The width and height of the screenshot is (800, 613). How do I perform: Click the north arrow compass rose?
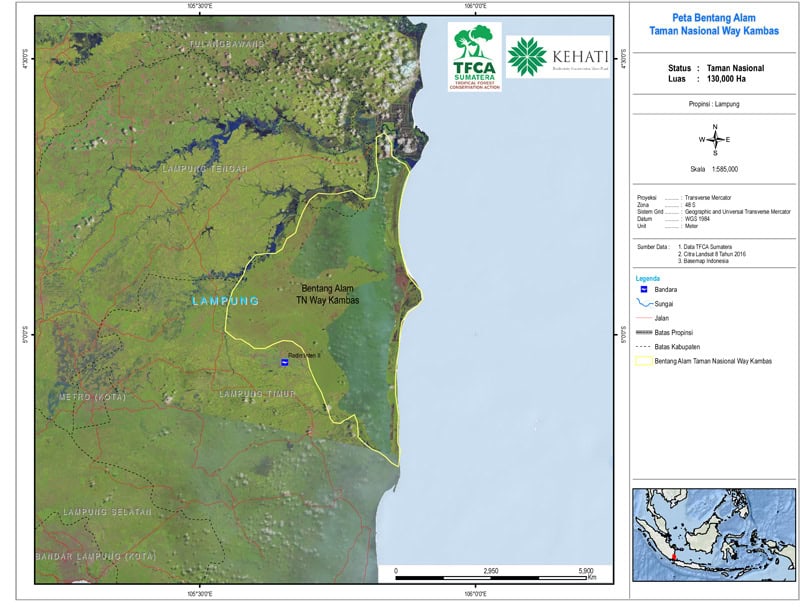pos(715,139)
